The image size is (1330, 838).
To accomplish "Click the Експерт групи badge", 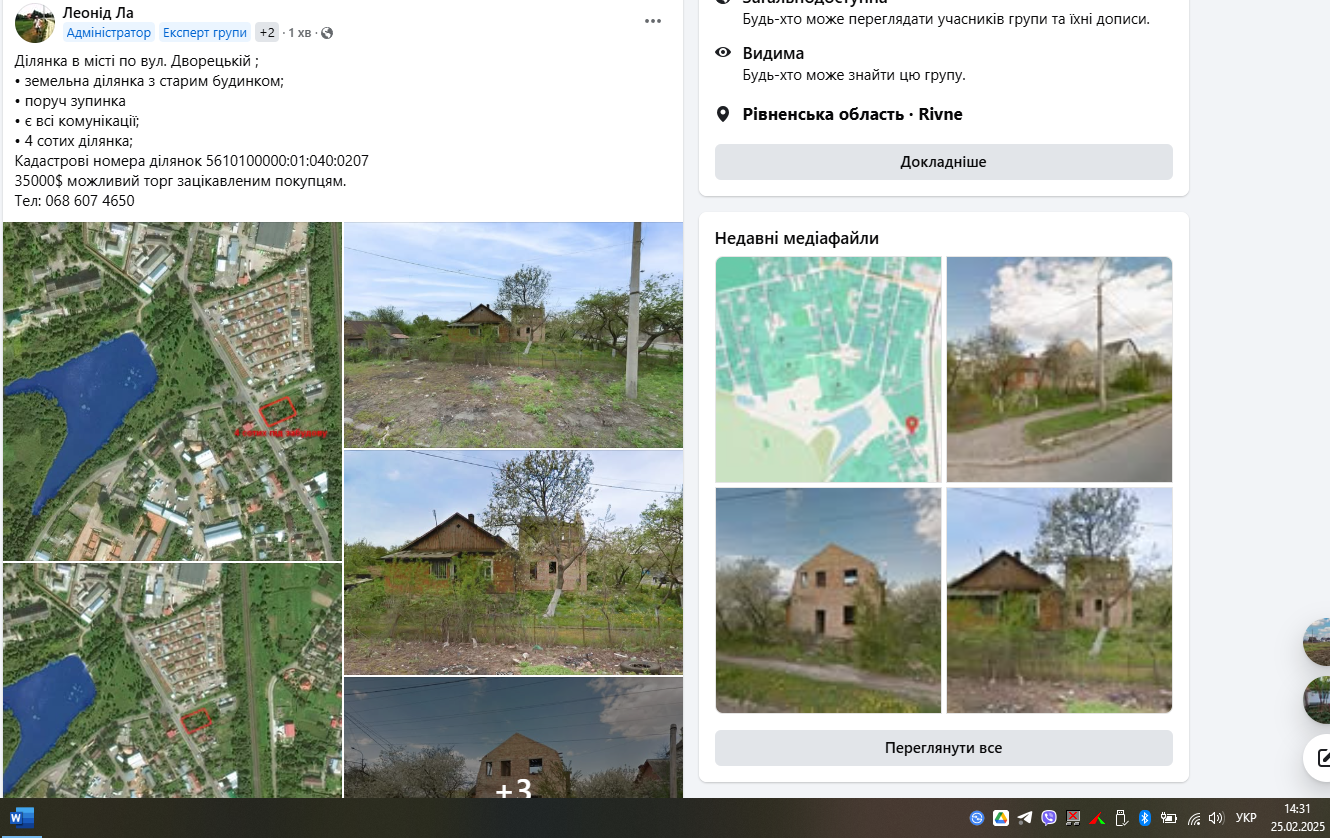I will click(x=204, y=32).
